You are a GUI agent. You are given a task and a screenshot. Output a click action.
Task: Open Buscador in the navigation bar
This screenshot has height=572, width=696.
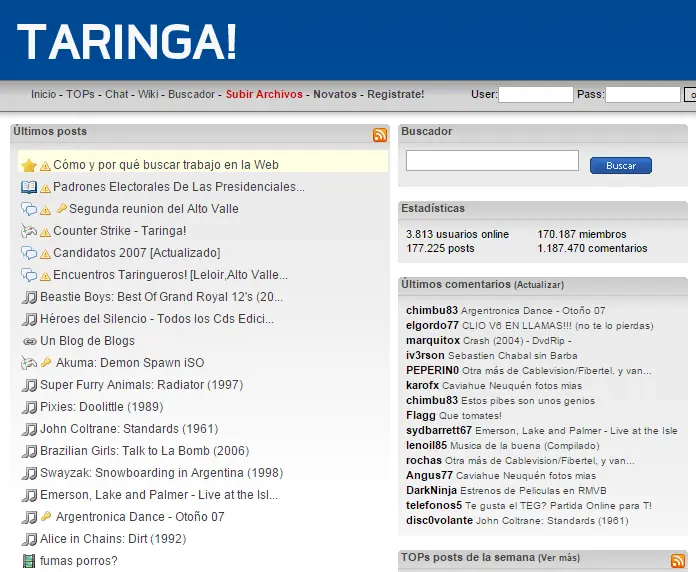point(191,94)
